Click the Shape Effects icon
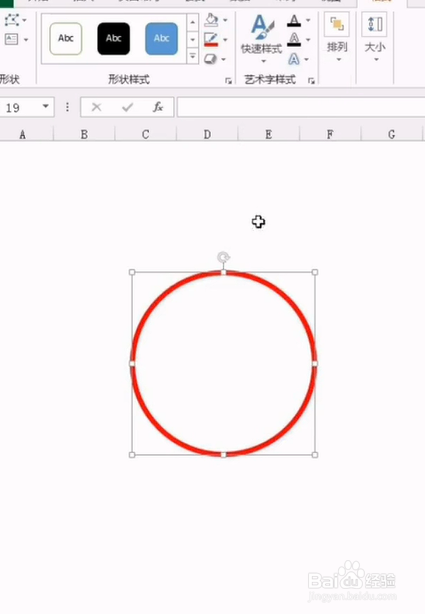Screen dimensions: 425x614 click(211, 59)
